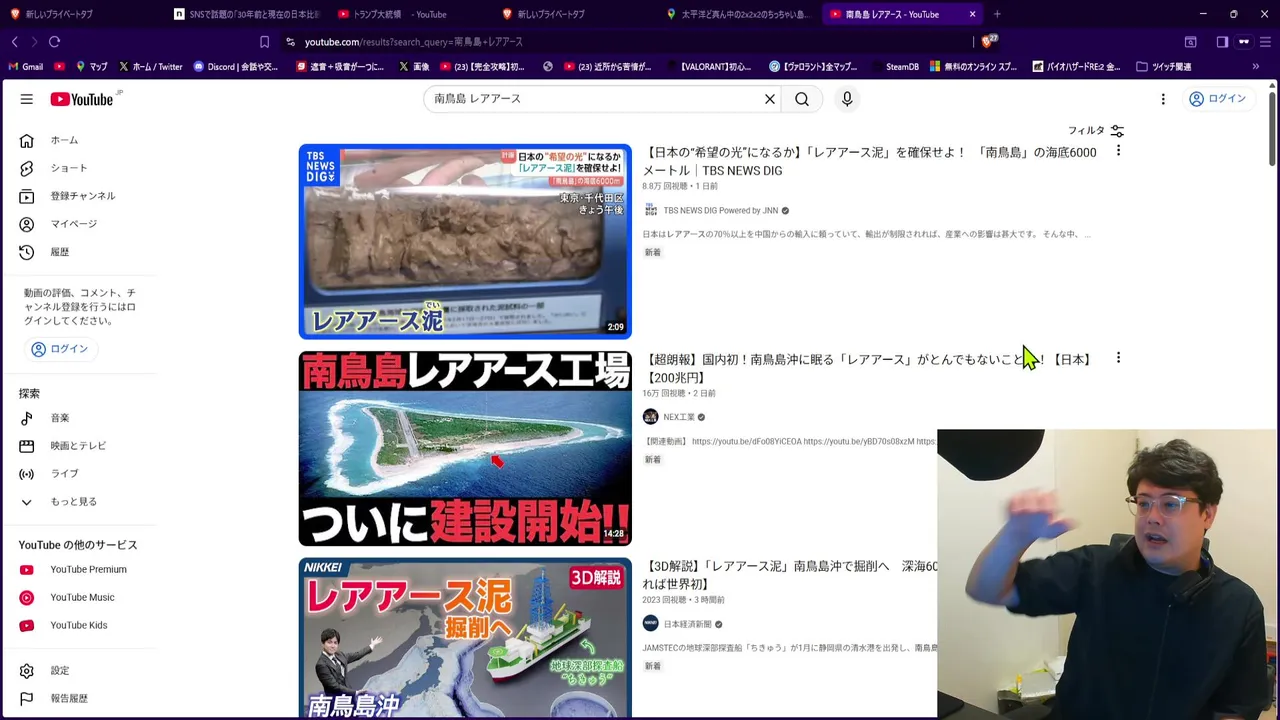Click the browser address bar URL

coord(414,42)
